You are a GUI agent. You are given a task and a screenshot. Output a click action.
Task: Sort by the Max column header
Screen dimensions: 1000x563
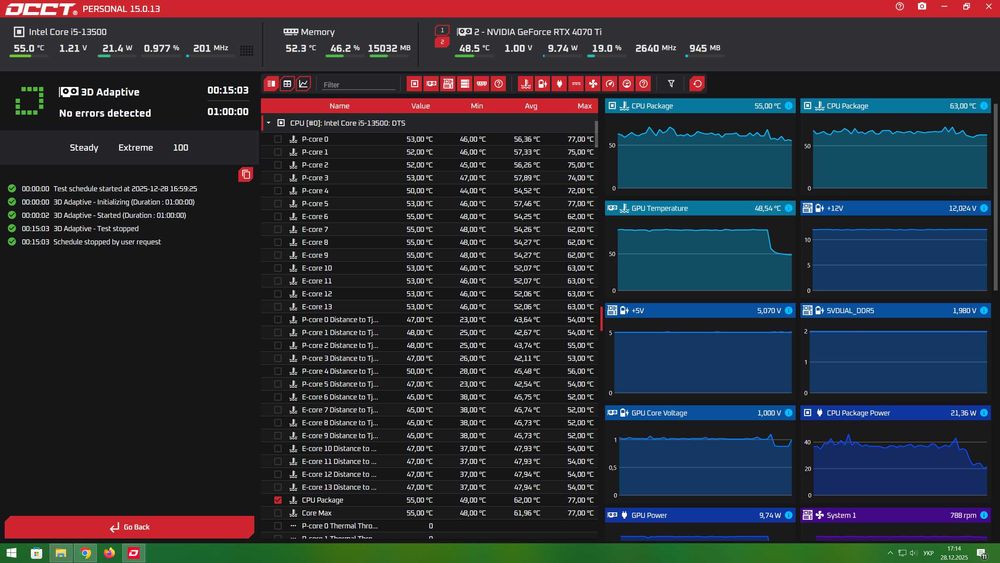tap(584, 106)
